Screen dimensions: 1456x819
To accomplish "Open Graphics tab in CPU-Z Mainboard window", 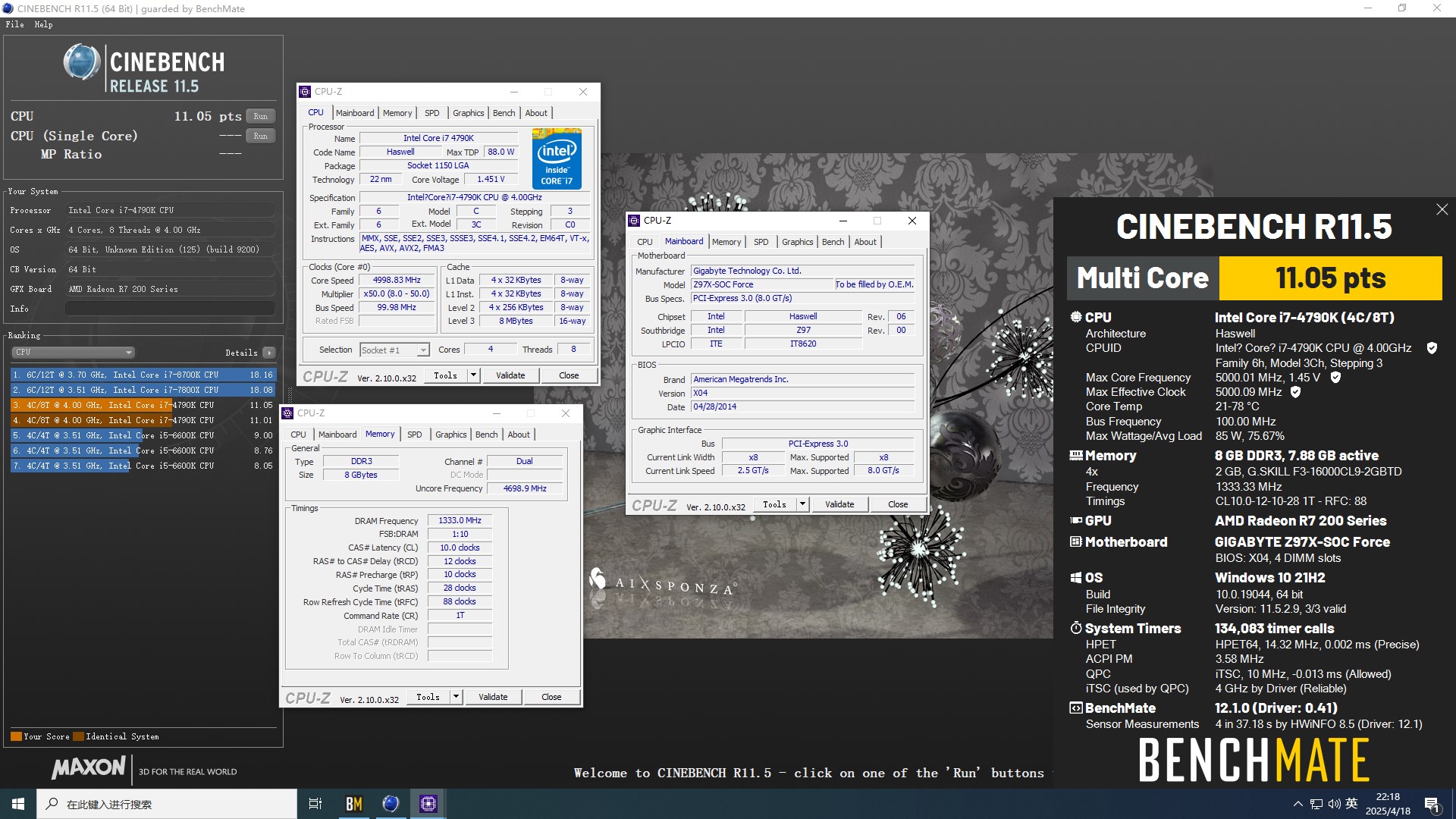I will [797, 242].
